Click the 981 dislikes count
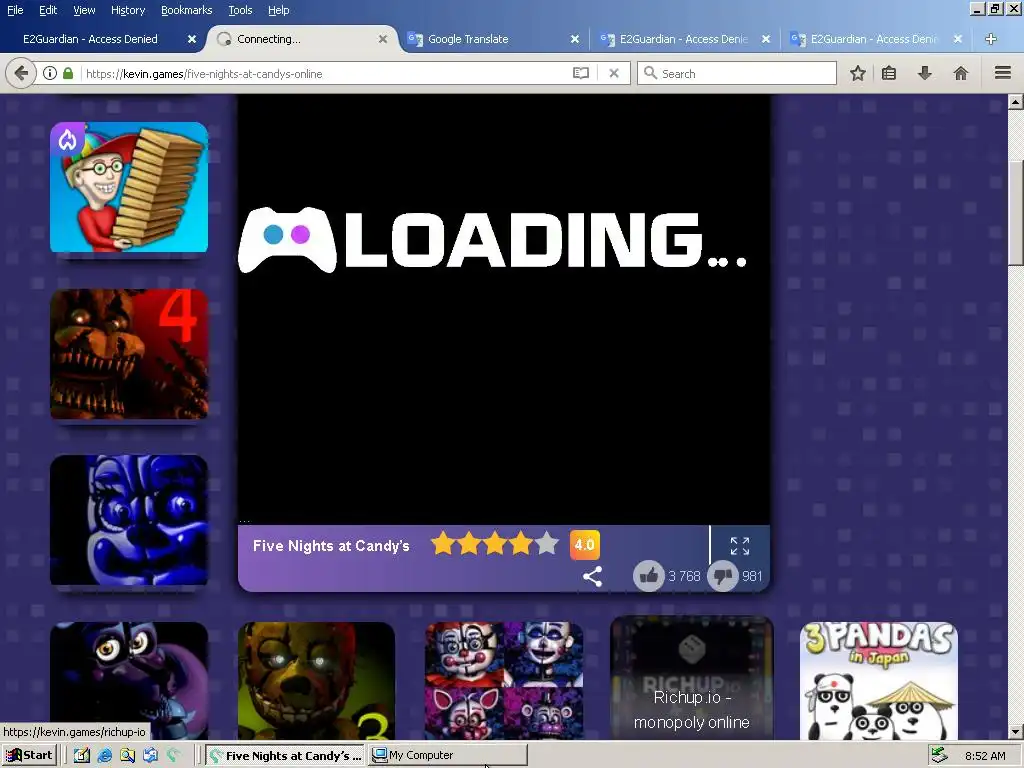Screen dimensions: 1024x768 tap(752, 576)
